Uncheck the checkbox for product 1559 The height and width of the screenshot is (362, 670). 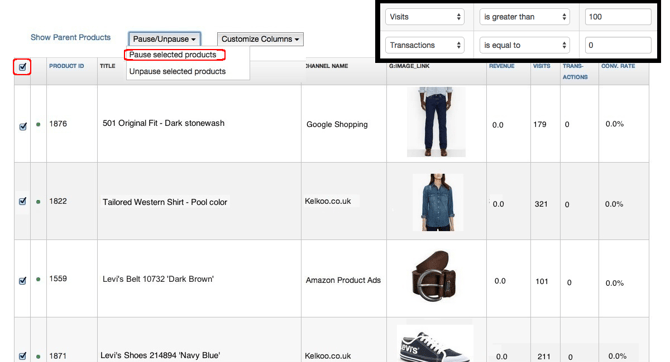point(23,280)
